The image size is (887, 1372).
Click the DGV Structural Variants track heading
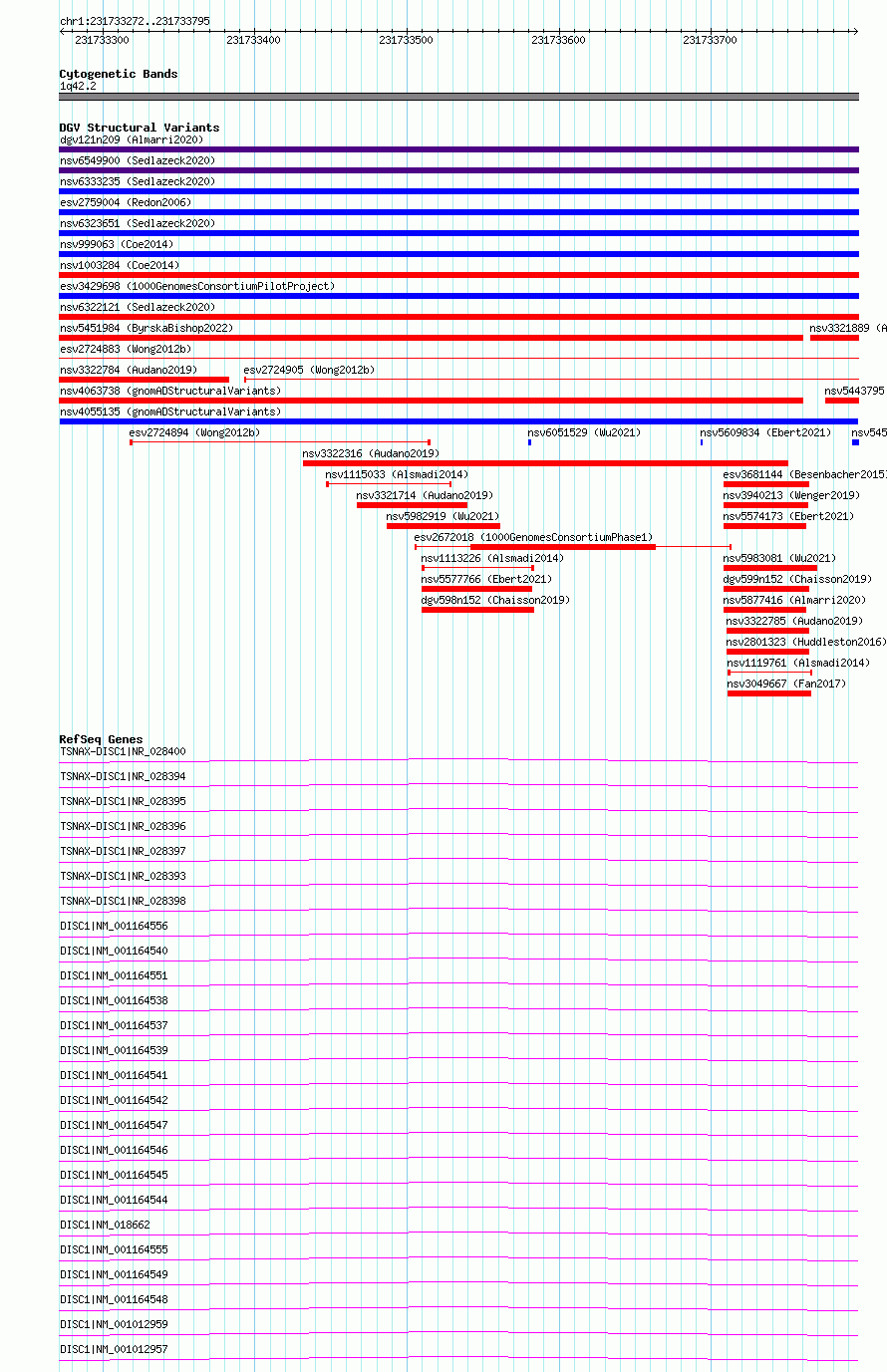click(x=140, y=128)
